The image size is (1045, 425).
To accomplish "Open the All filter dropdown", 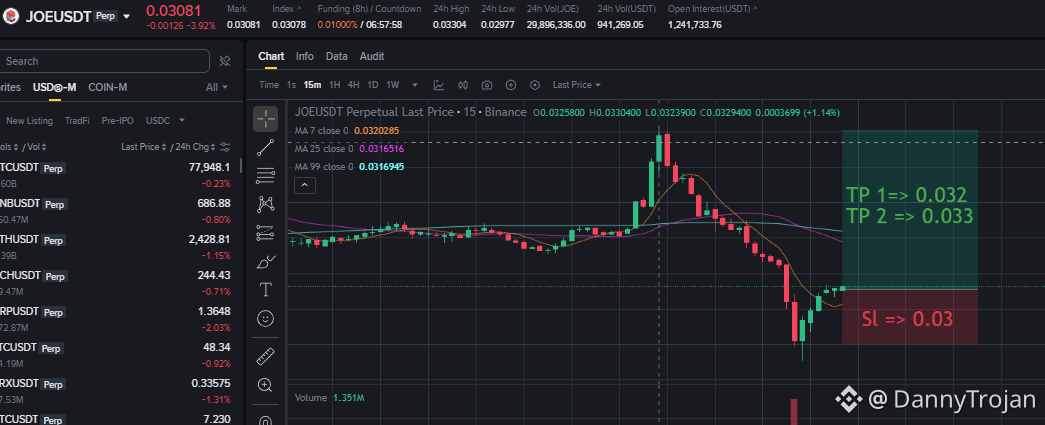I will pos(217,87).
